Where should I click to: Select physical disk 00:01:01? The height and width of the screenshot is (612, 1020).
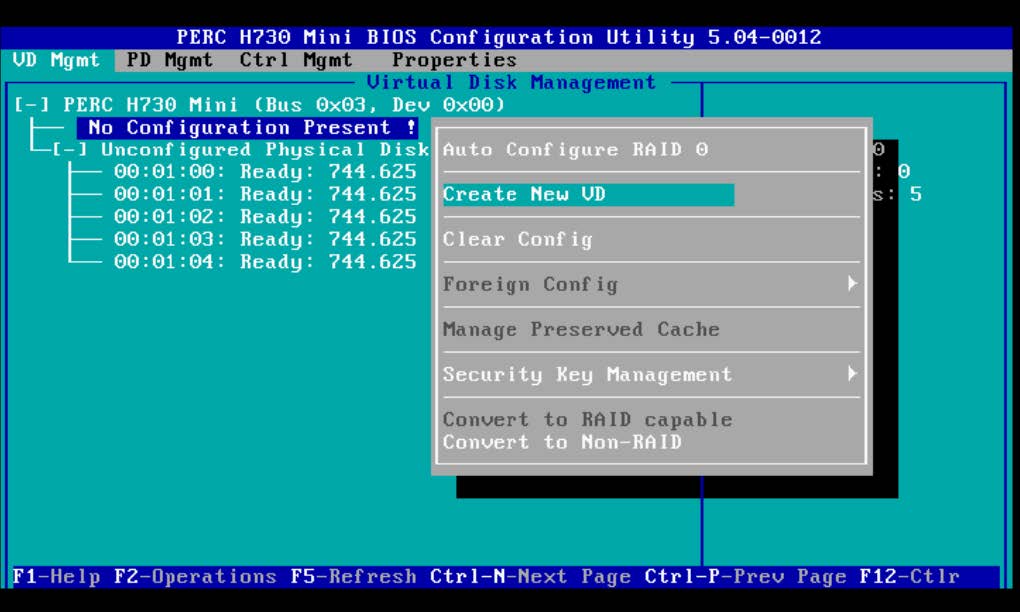(x=265, y=194)
